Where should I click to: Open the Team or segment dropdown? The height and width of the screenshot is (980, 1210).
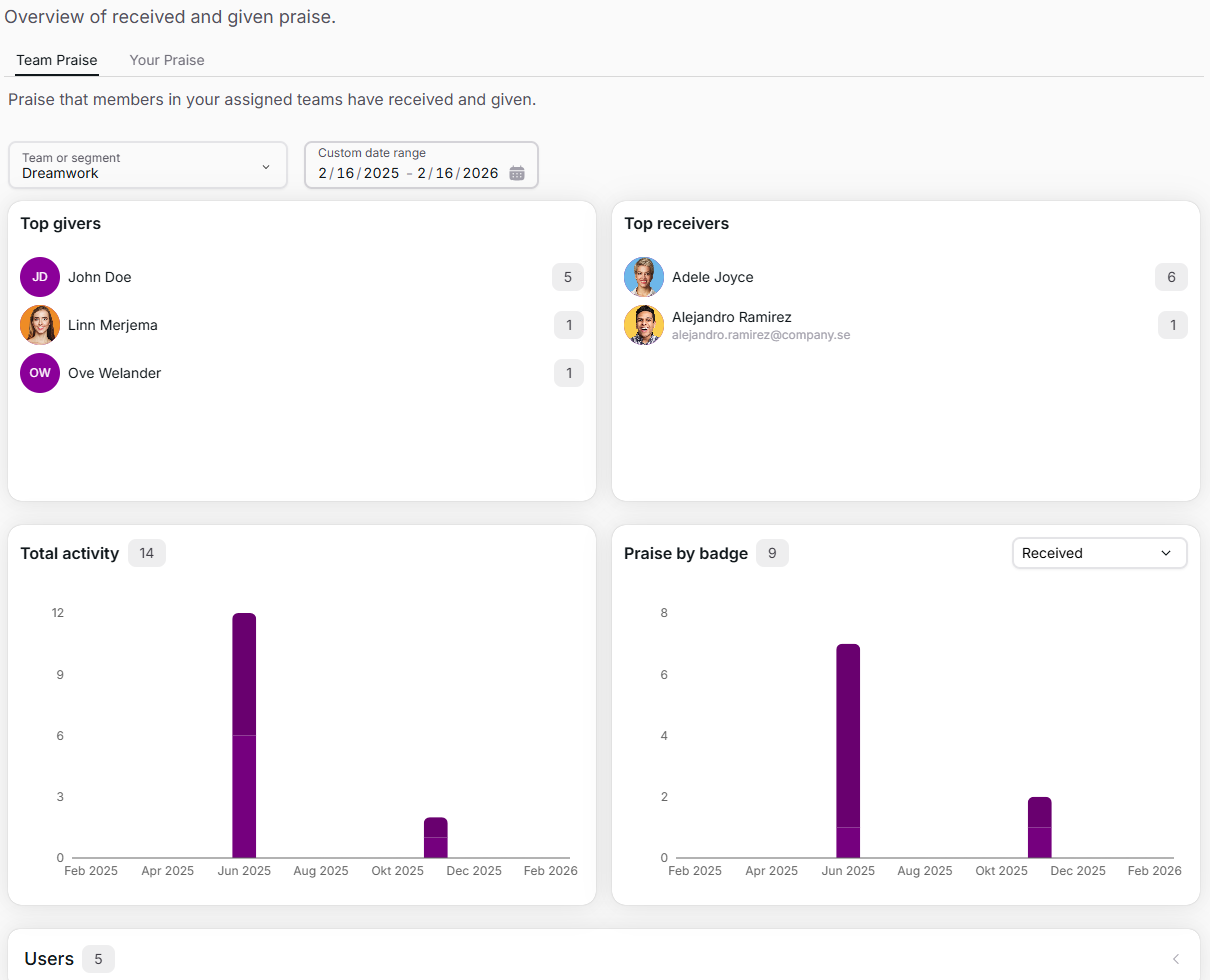(147, 165)
